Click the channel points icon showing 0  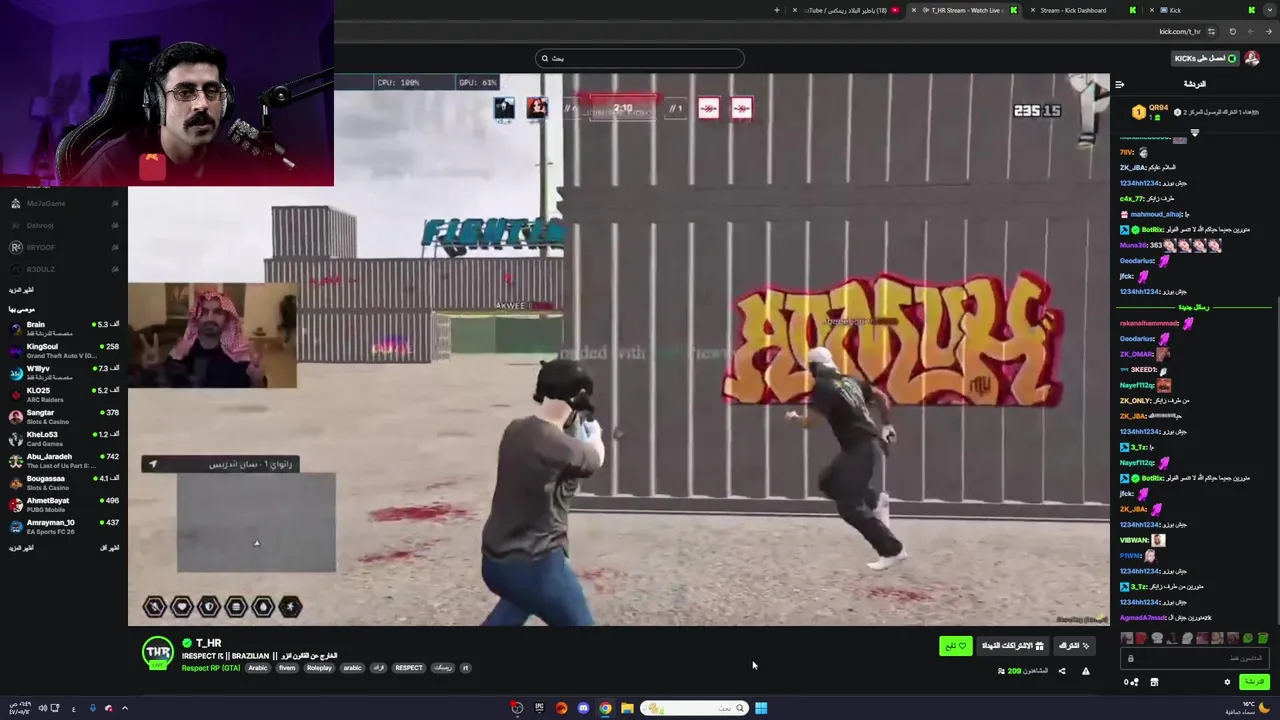pos(1131,682)
